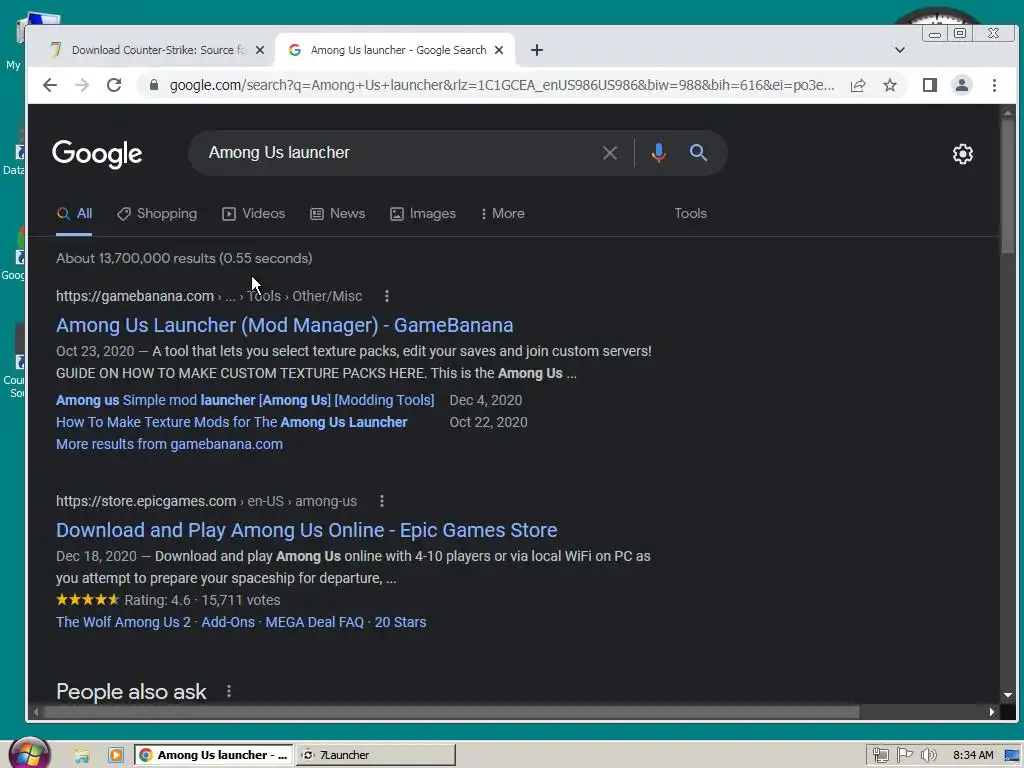Image resolution: width=1024 pixels, height=768 pixels.
Task: Bookmark this page with the star
Action: (889, 85)
